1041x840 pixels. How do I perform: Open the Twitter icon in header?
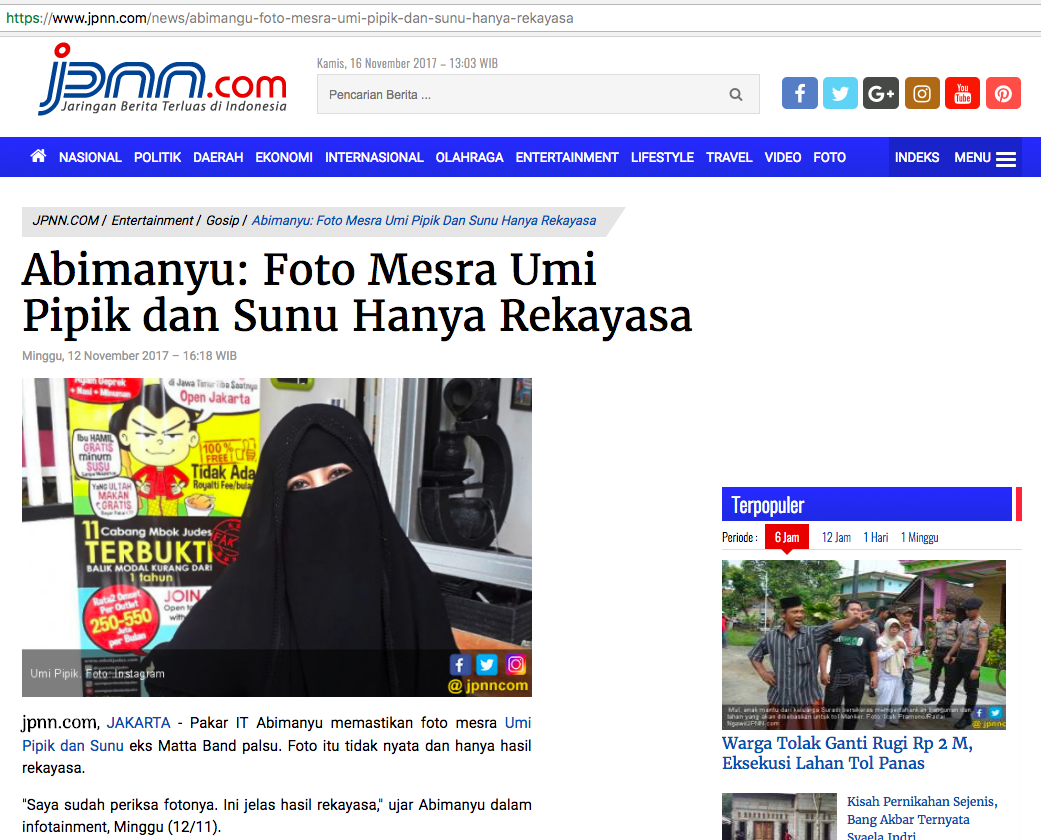pos(840,93)
